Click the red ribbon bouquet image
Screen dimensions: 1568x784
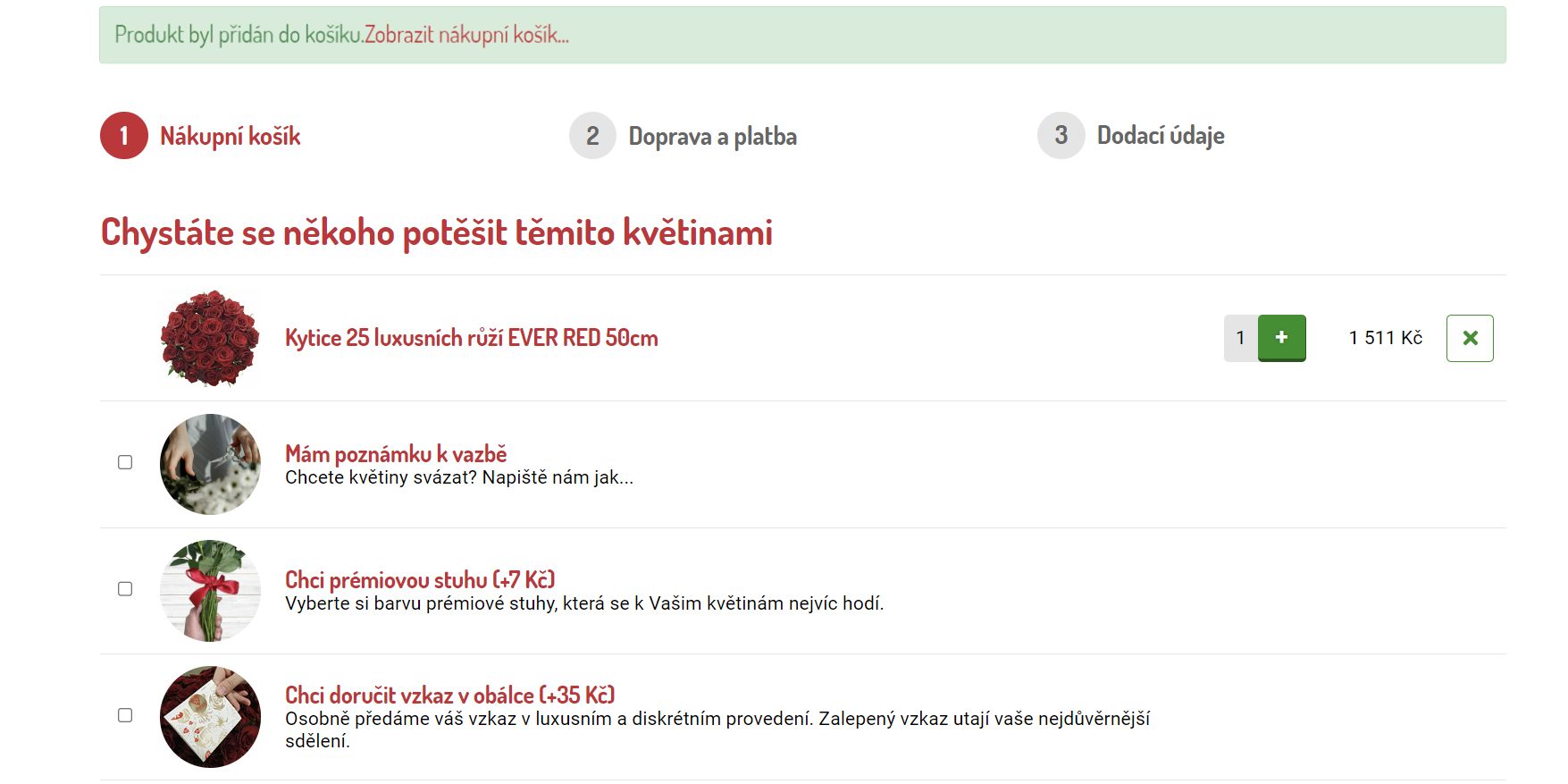pos(210,590)
